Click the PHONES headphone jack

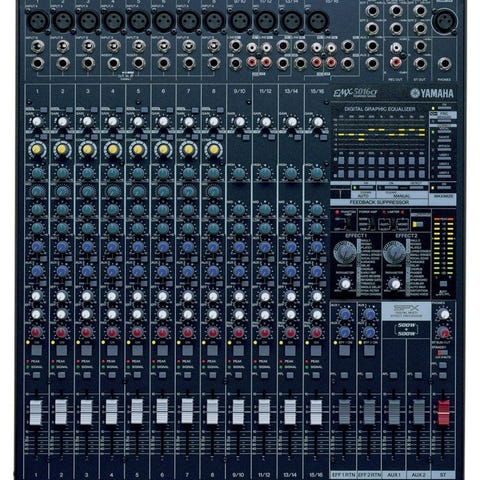444,63
